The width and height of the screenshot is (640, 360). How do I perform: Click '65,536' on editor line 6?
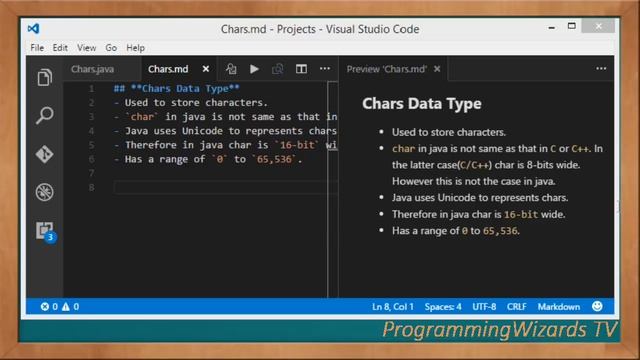click(x=274, y=159)
